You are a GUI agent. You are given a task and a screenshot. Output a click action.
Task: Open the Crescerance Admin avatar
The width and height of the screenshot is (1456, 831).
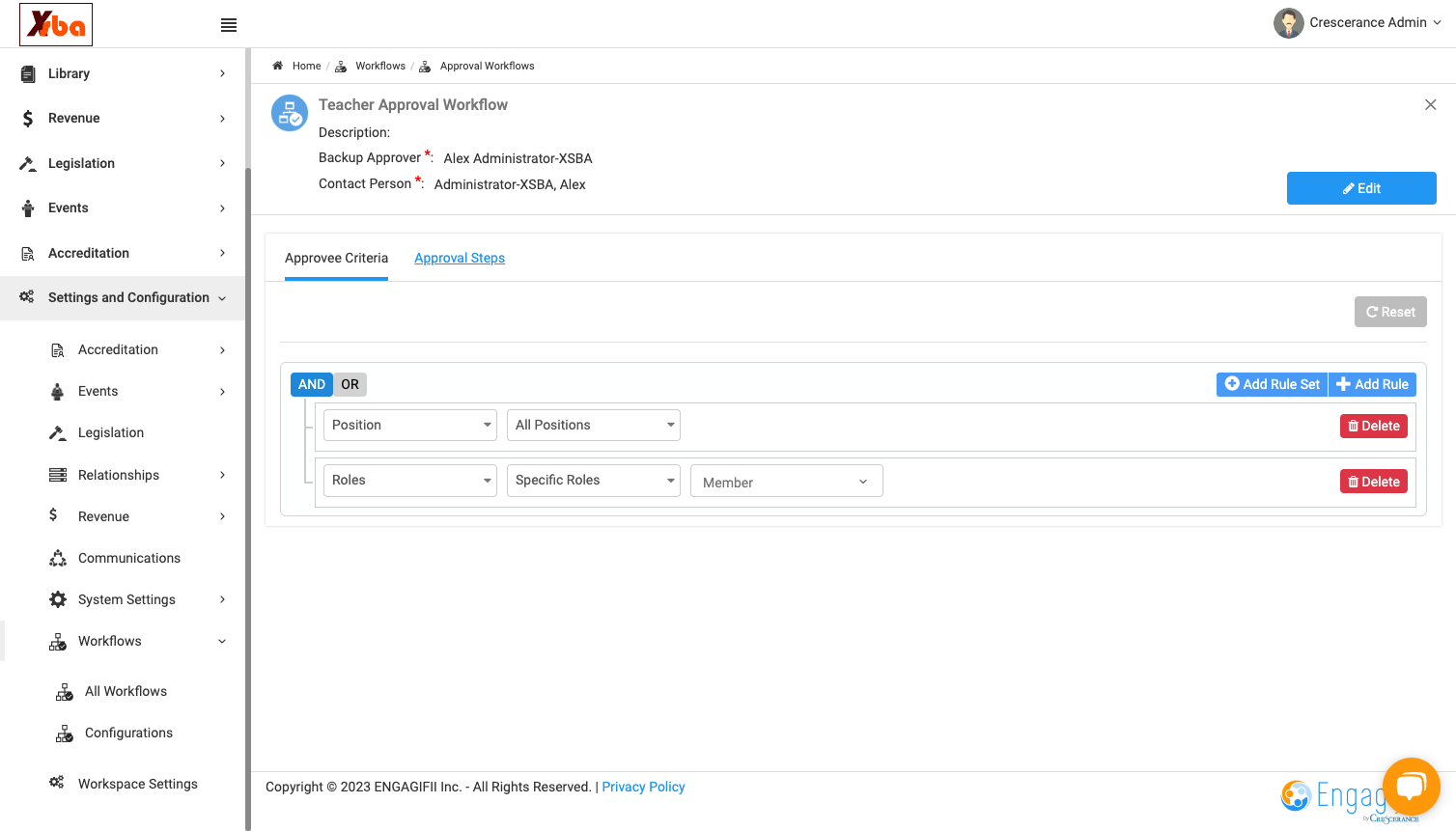(1288, 23)
